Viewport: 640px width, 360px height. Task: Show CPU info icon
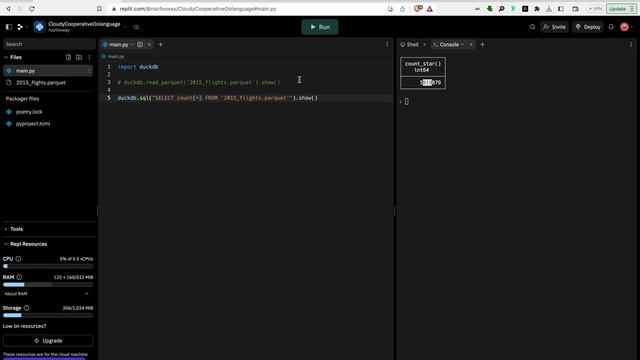pyautogui.click(x=18, y=259)
